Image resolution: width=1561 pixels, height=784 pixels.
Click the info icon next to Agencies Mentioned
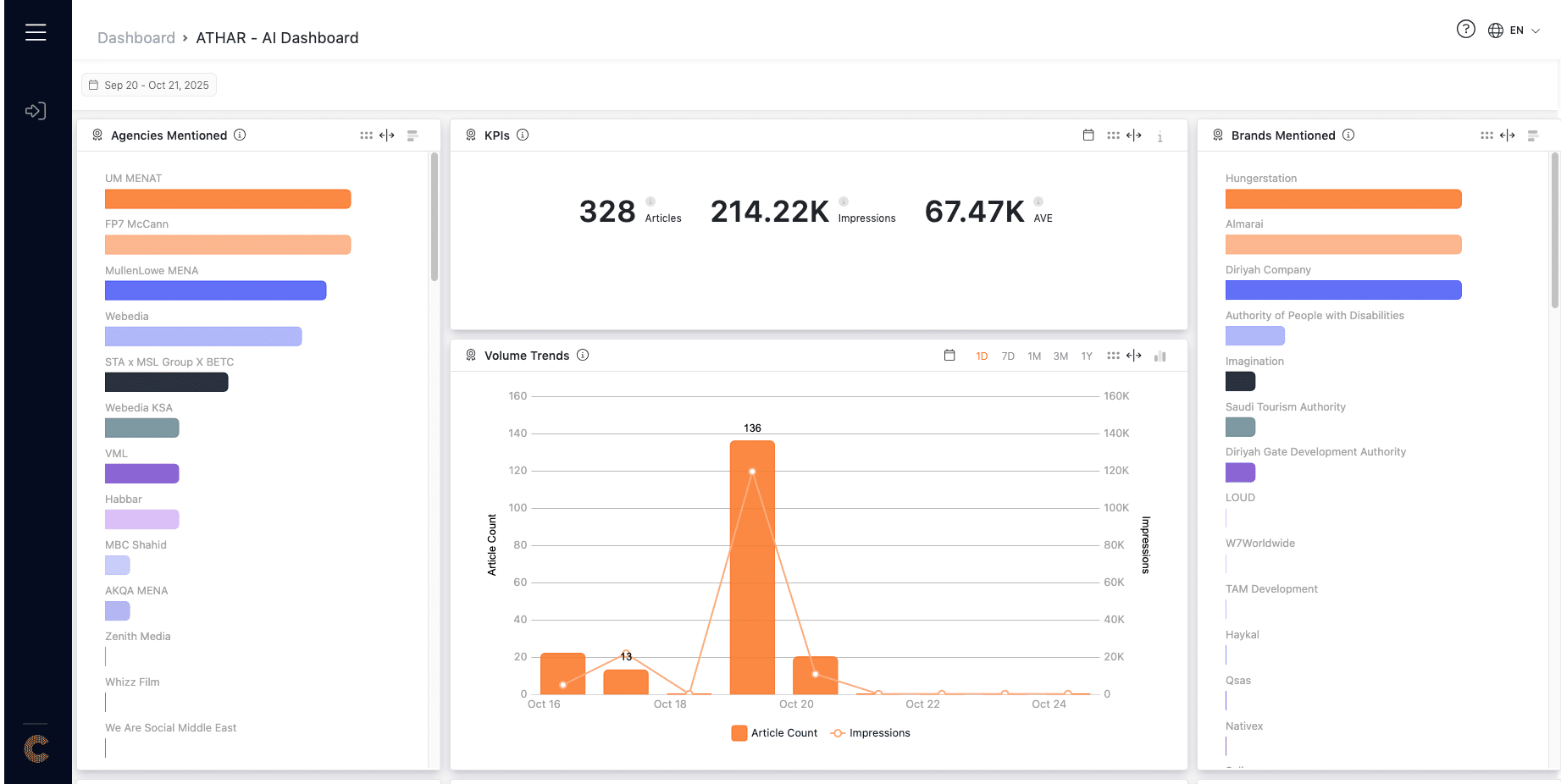pyautogui.click(x=240, y=135)
